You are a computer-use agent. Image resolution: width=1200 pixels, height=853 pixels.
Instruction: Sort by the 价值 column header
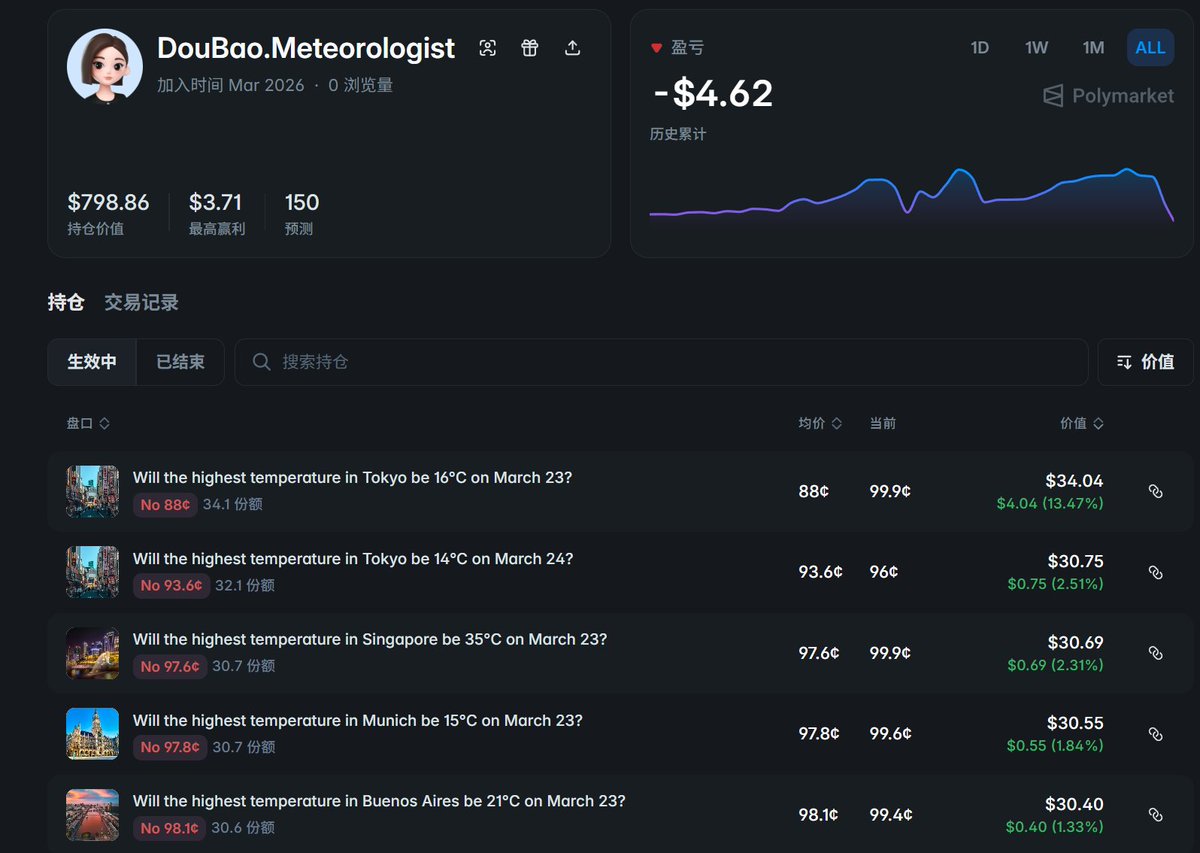[x=1082, y=424]
